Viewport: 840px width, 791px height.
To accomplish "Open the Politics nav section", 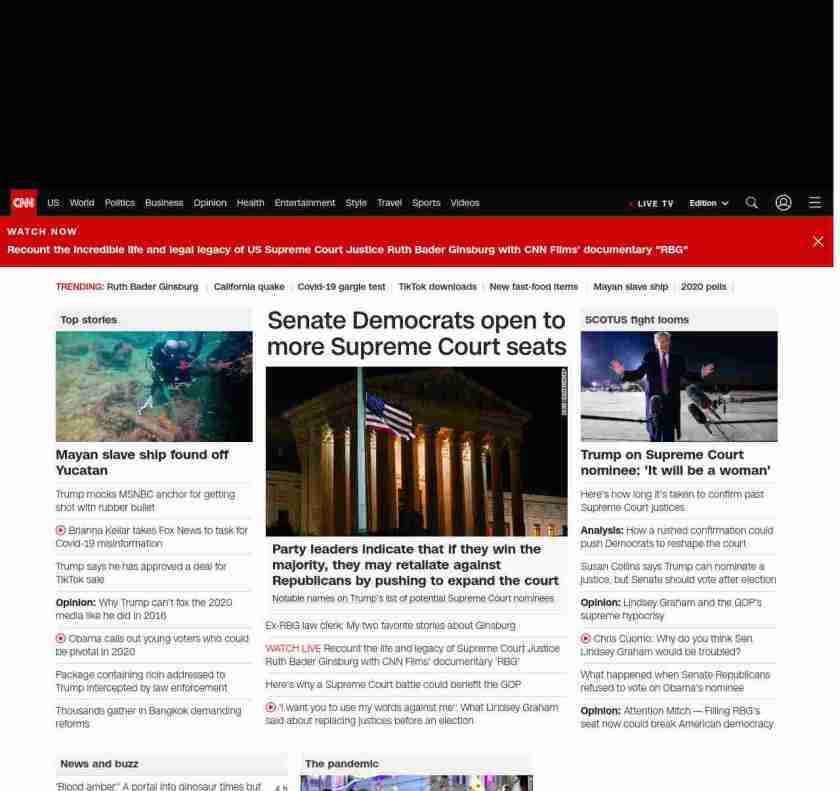I will pos(119,203).
